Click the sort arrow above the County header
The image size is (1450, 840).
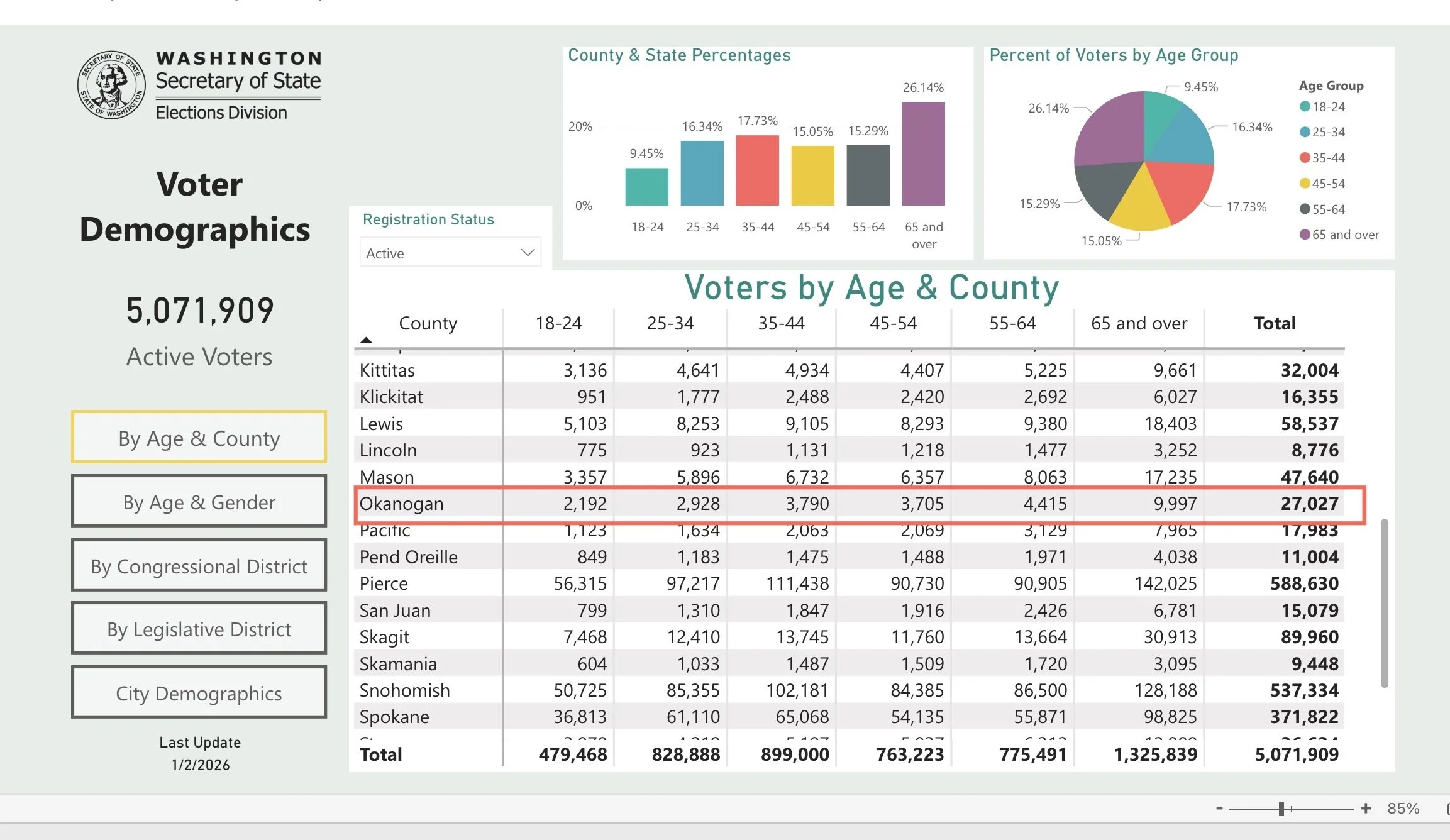367,339
